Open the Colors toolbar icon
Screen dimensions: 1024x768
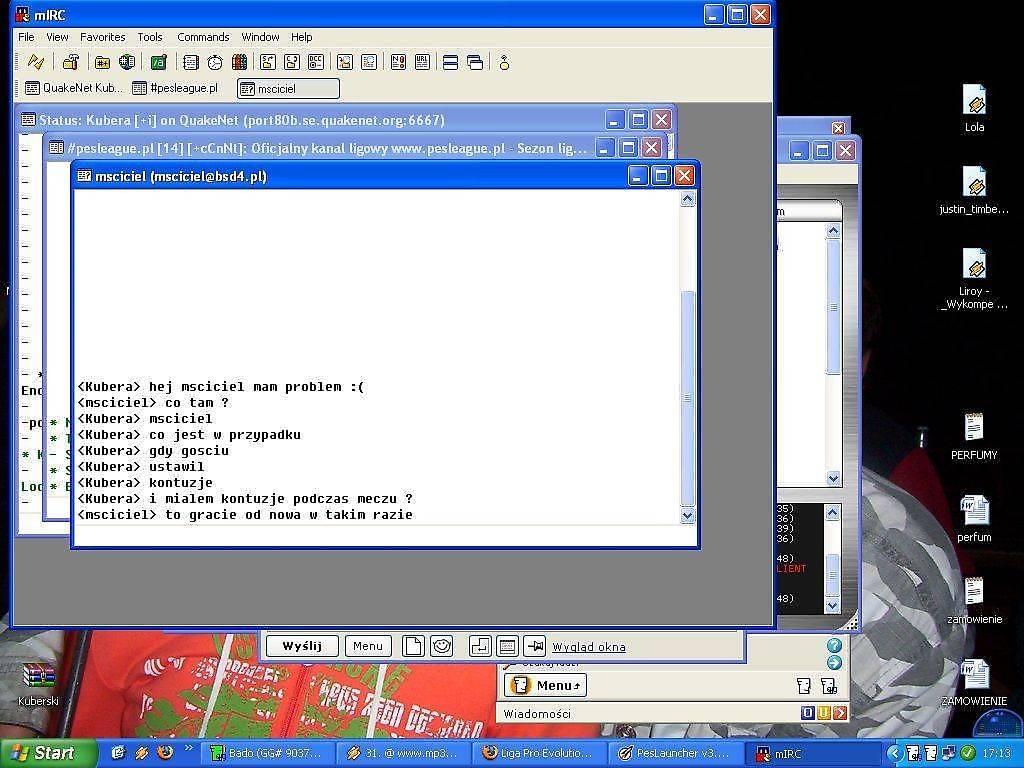pyautogui.click(x=240, y=62)
